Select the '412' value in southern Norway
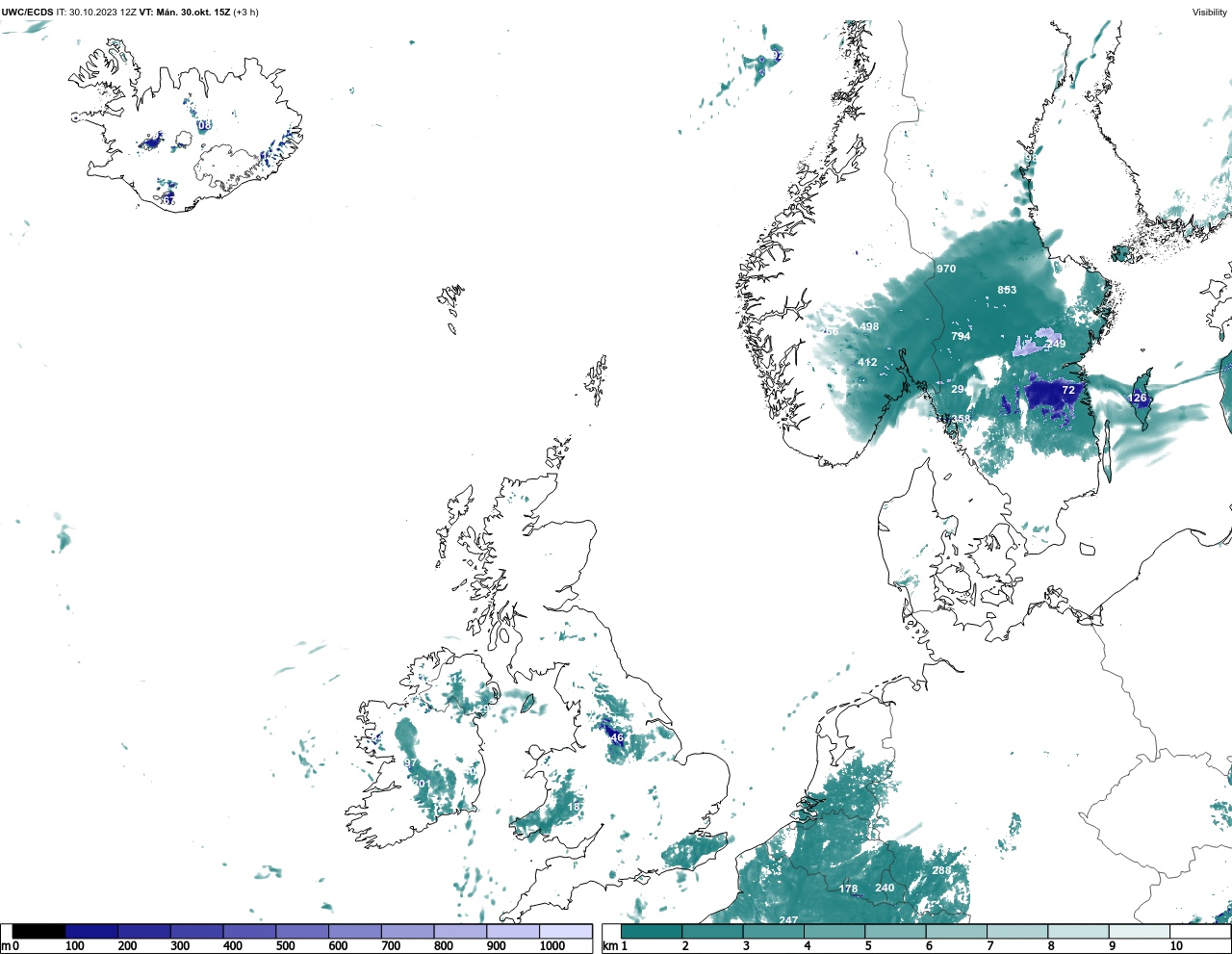Viewport: 1232px width, 954px height. pyautogui.click(x=867, y=362)
